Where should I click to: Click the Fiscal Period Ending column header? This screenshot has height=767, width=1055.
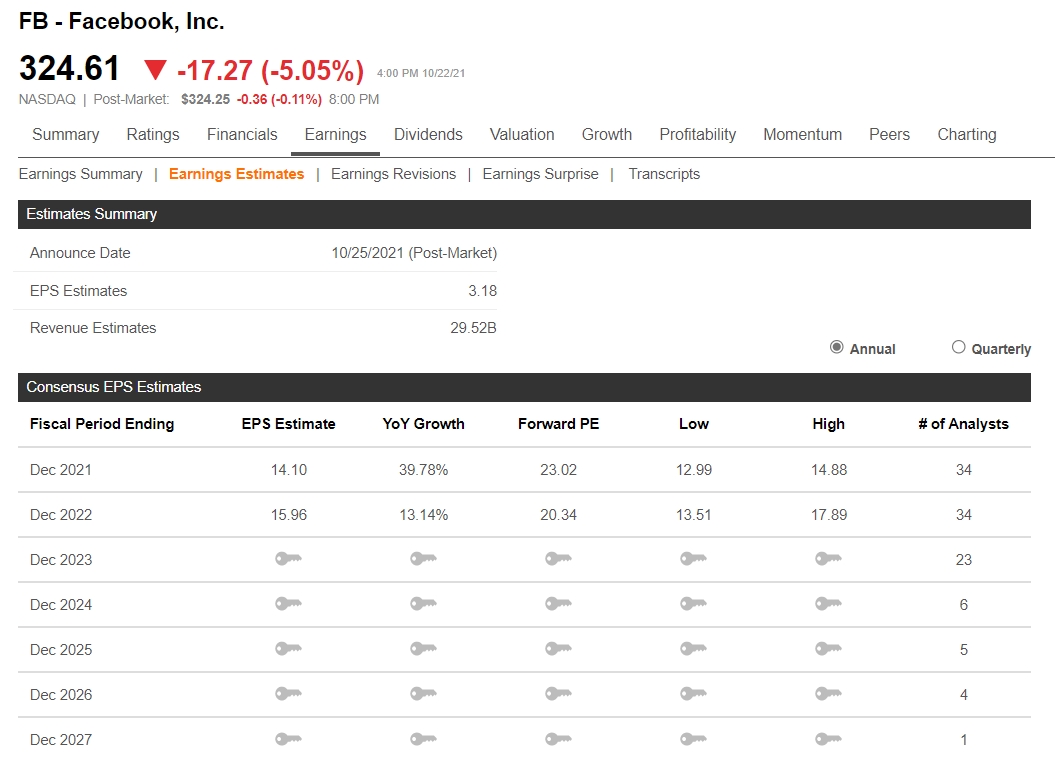[102, 424]
